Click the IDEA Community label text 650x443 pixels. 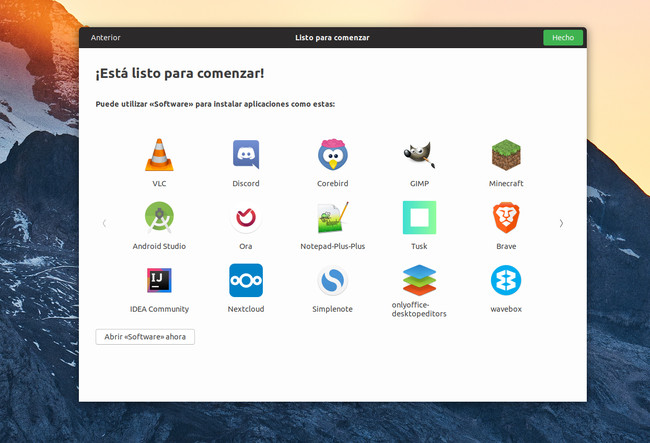coord(159,309)
